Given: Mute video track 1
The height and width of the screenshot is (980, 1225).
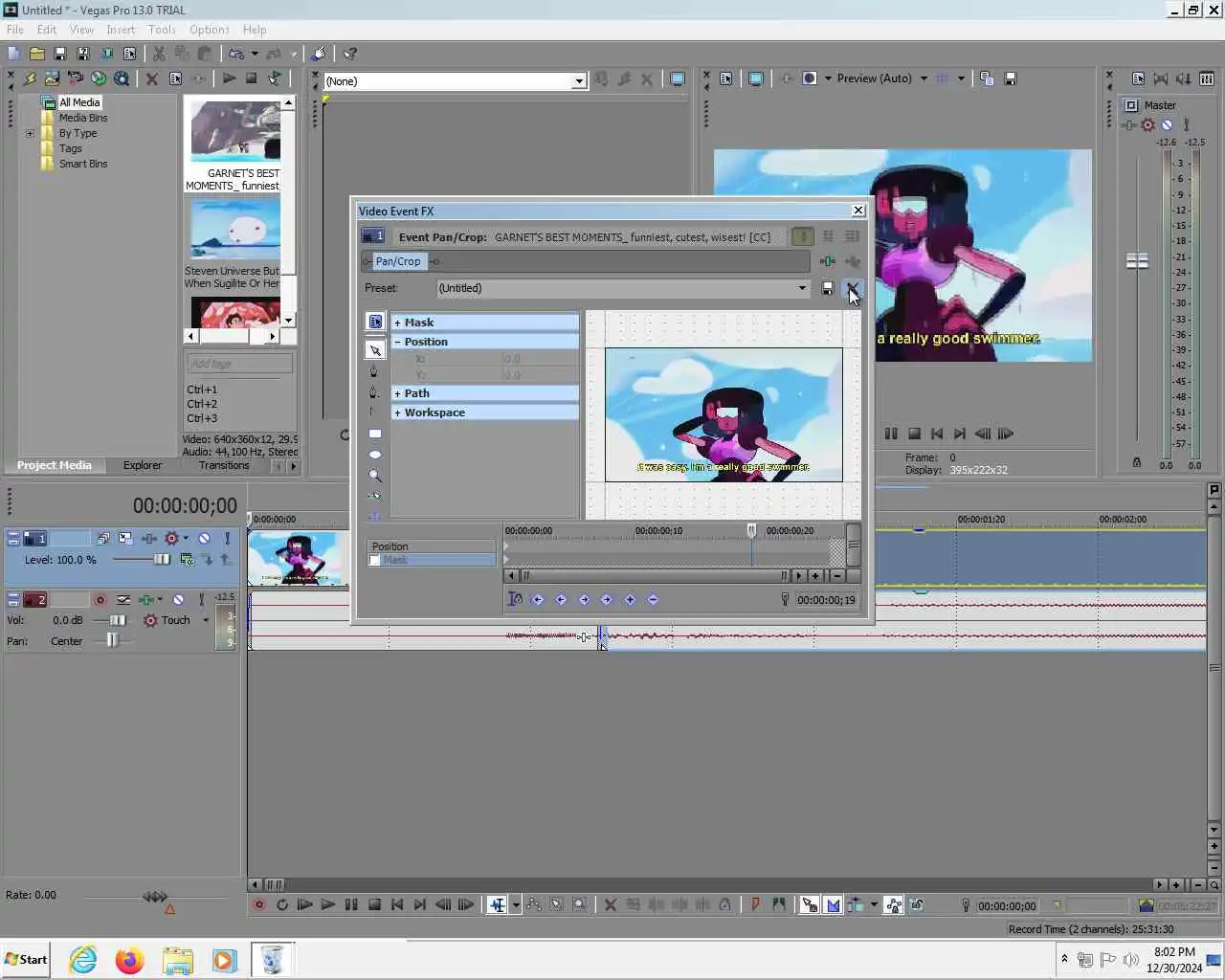Looking at the screenshot, I should 204,539.
